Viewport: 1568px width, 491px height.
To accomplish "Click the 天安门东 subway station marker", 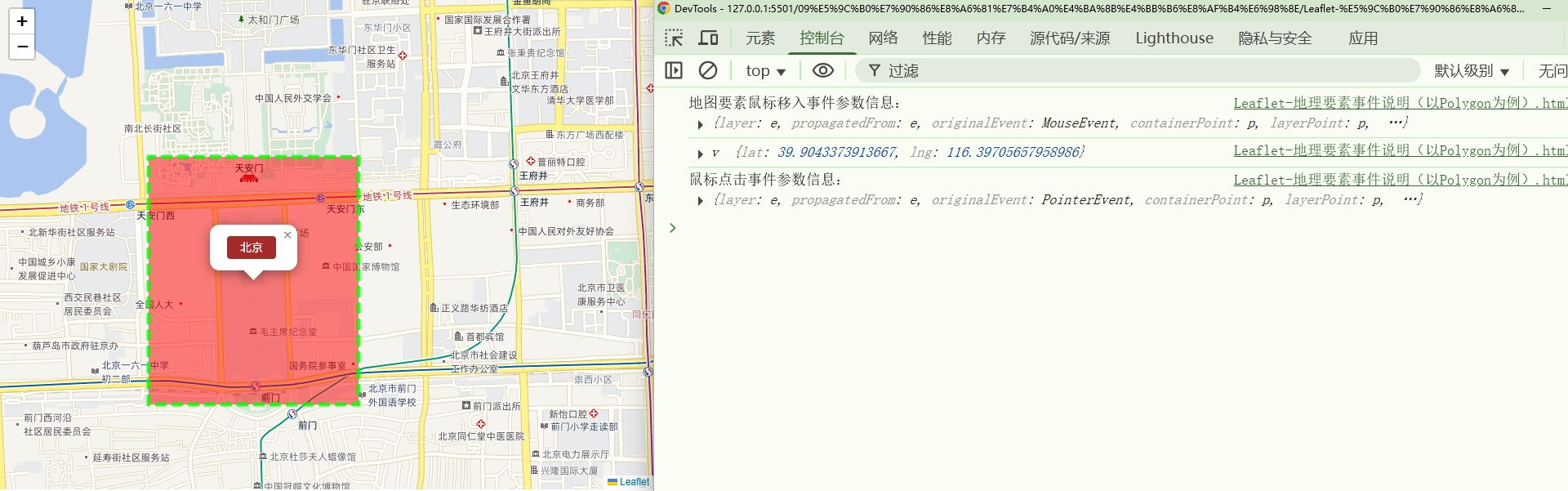I will click(x=320, y=199).
